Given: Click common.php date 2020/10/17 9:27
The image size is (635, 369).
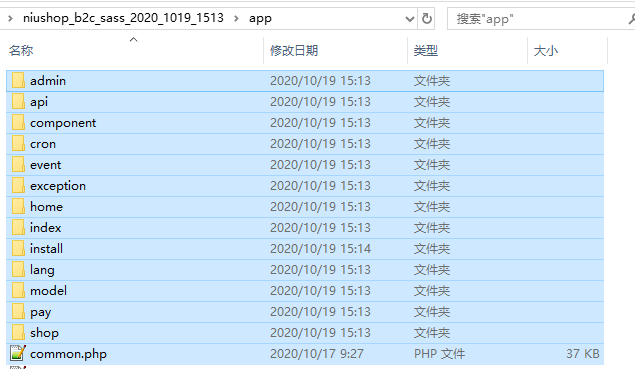Looking at the screenshot, I should (x=317, y=354).
